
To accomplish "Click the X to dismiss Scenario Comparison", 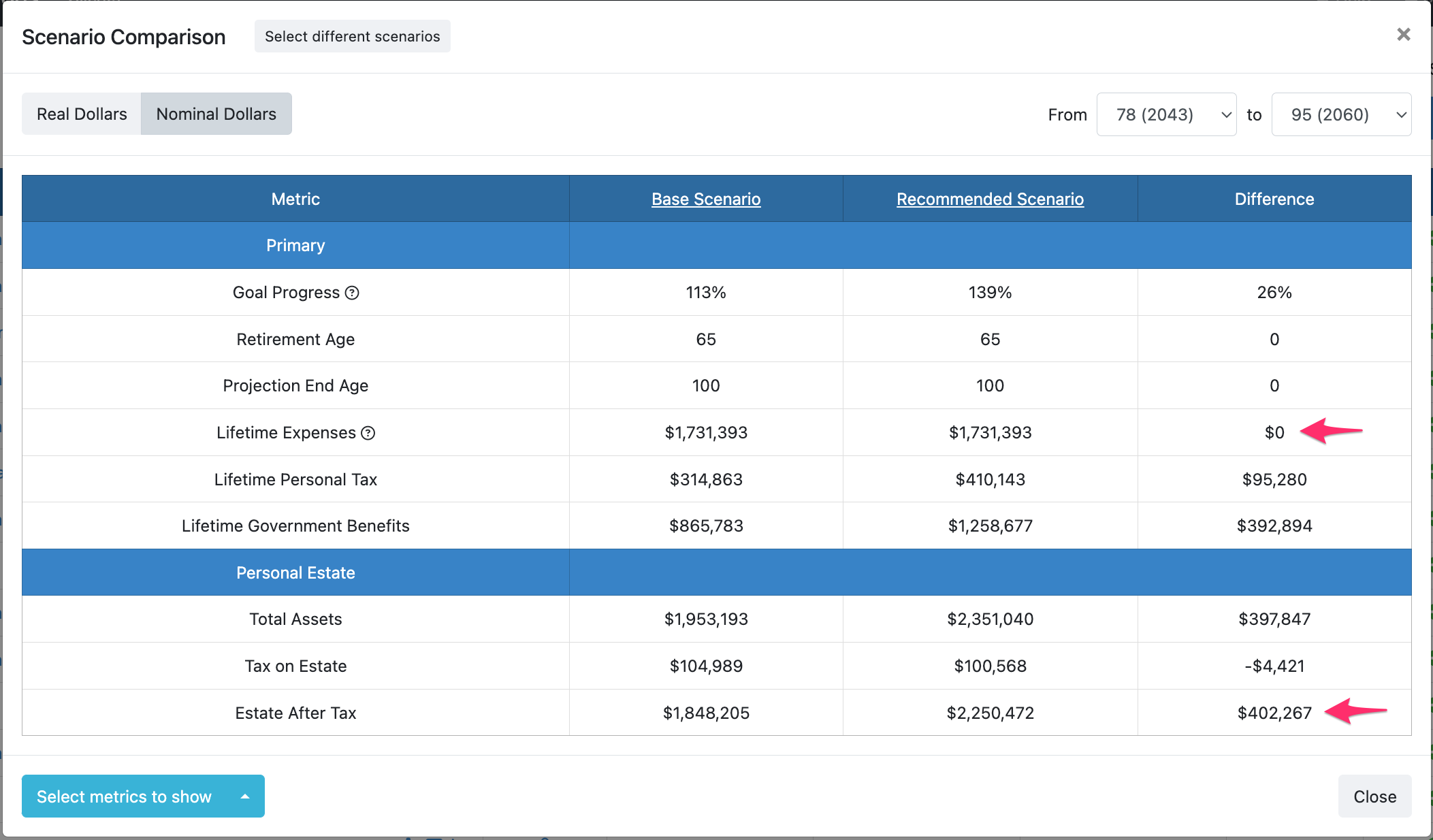I will [x=1403, y=34].
